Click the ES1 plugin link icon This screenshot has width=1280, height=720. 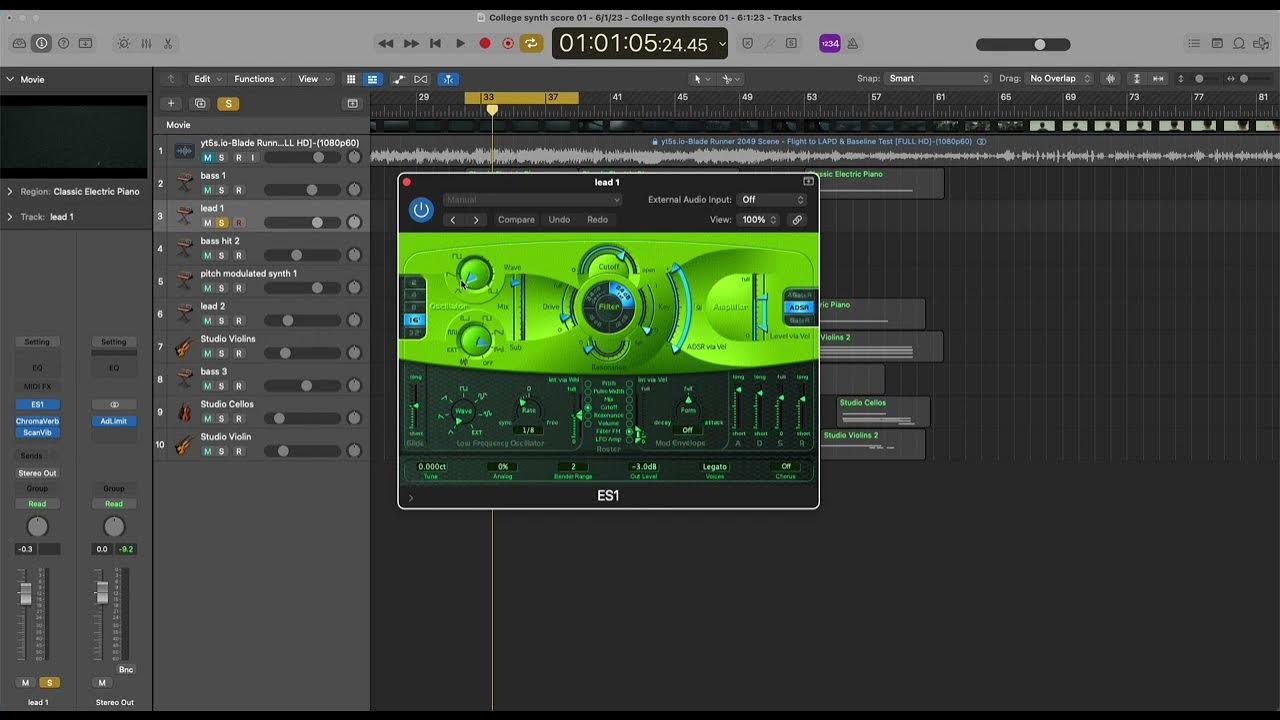pos(797,220)
